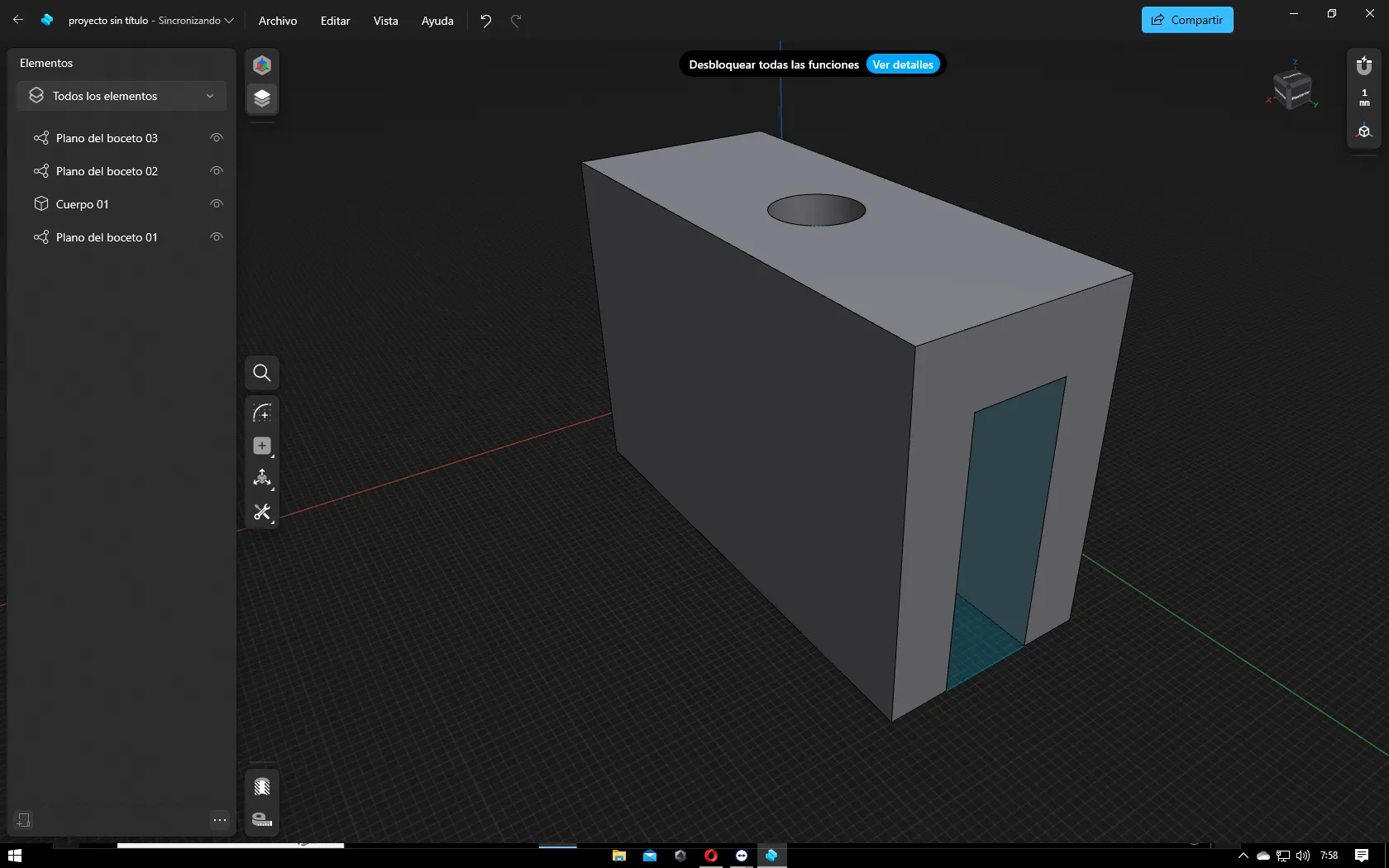Open the 3D print export icon
Image resolution: width=1389 pixels, height=868 pixels.
(x=262, y=786)
